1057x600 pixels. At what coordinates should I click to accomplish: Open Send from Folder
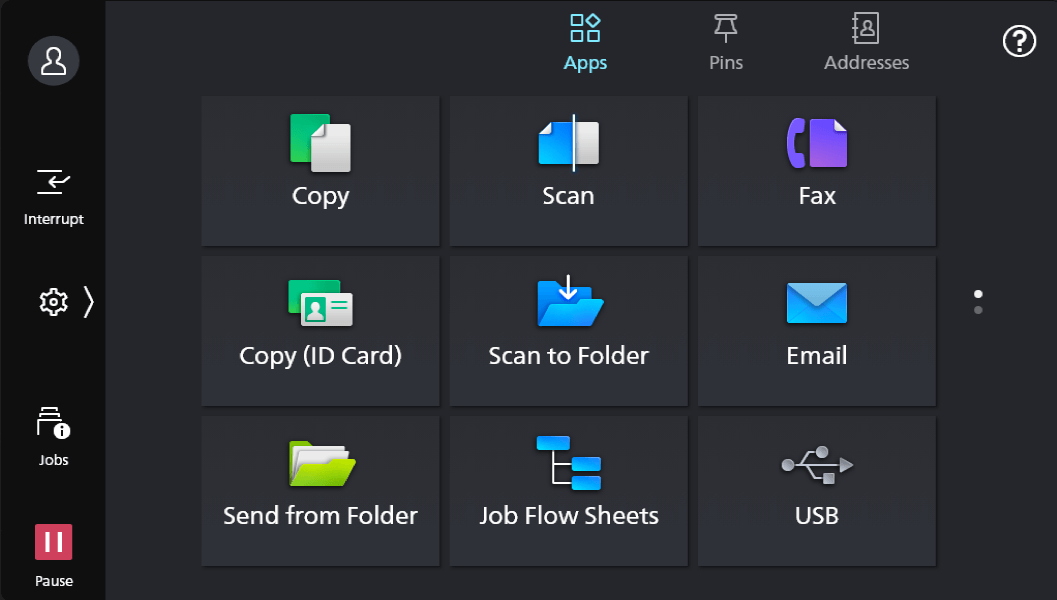[x=320, y=490]
